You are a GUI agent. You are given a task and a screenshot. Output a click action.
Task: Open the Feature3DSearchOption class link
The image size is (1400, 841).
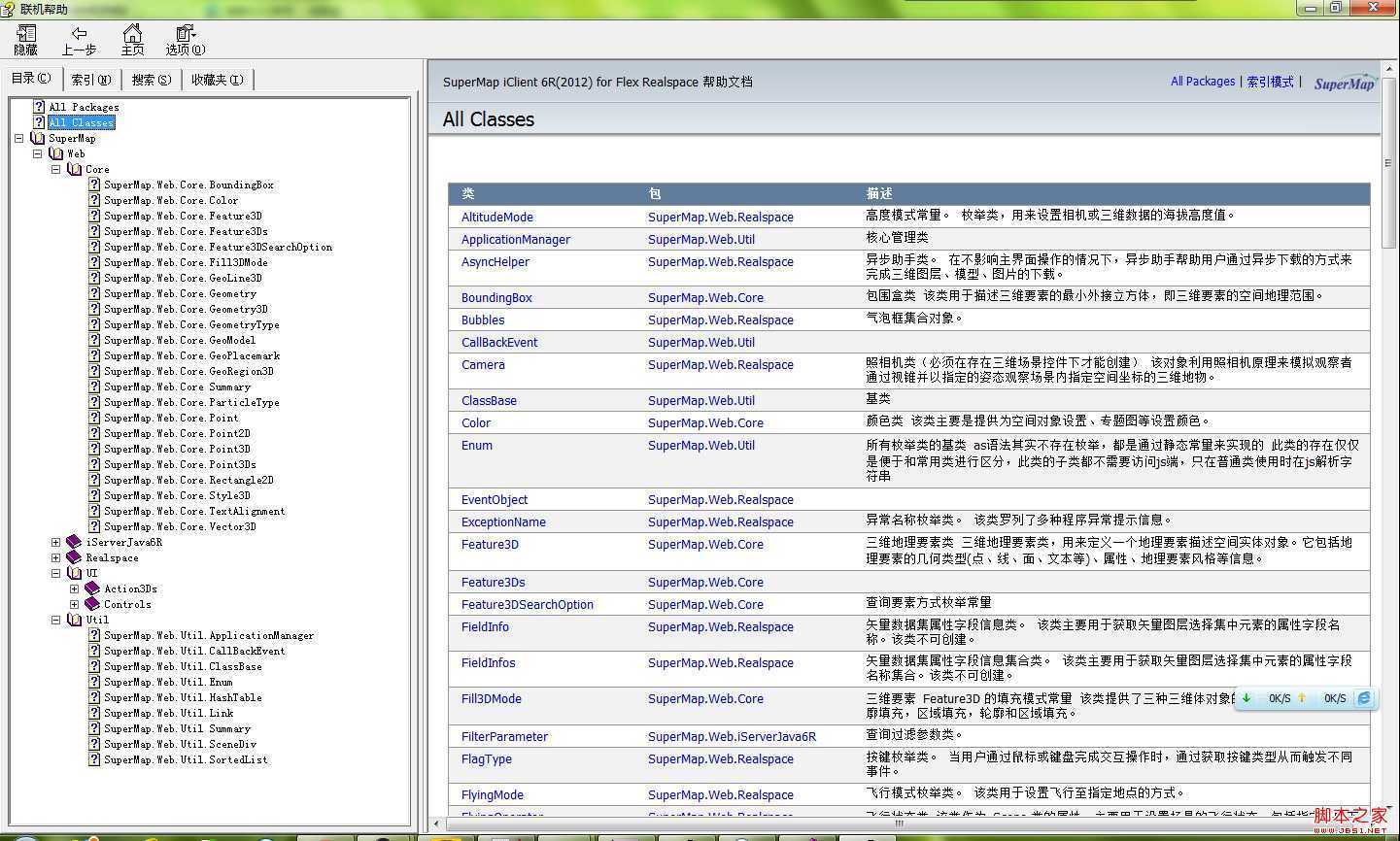pyautogui.click(x=528, y=604)
